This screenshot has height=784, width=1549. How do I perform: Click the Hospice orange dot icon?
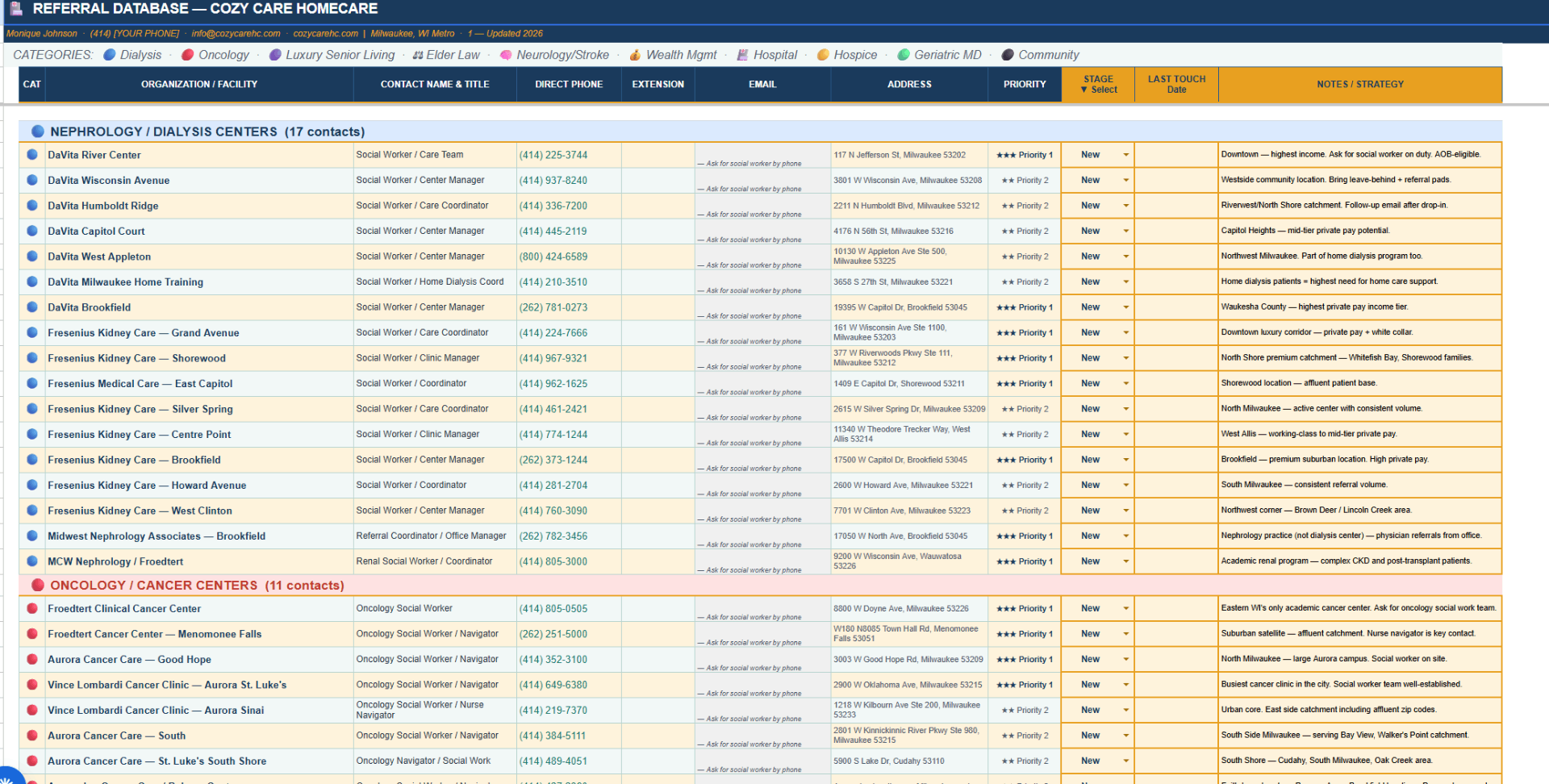823,55
